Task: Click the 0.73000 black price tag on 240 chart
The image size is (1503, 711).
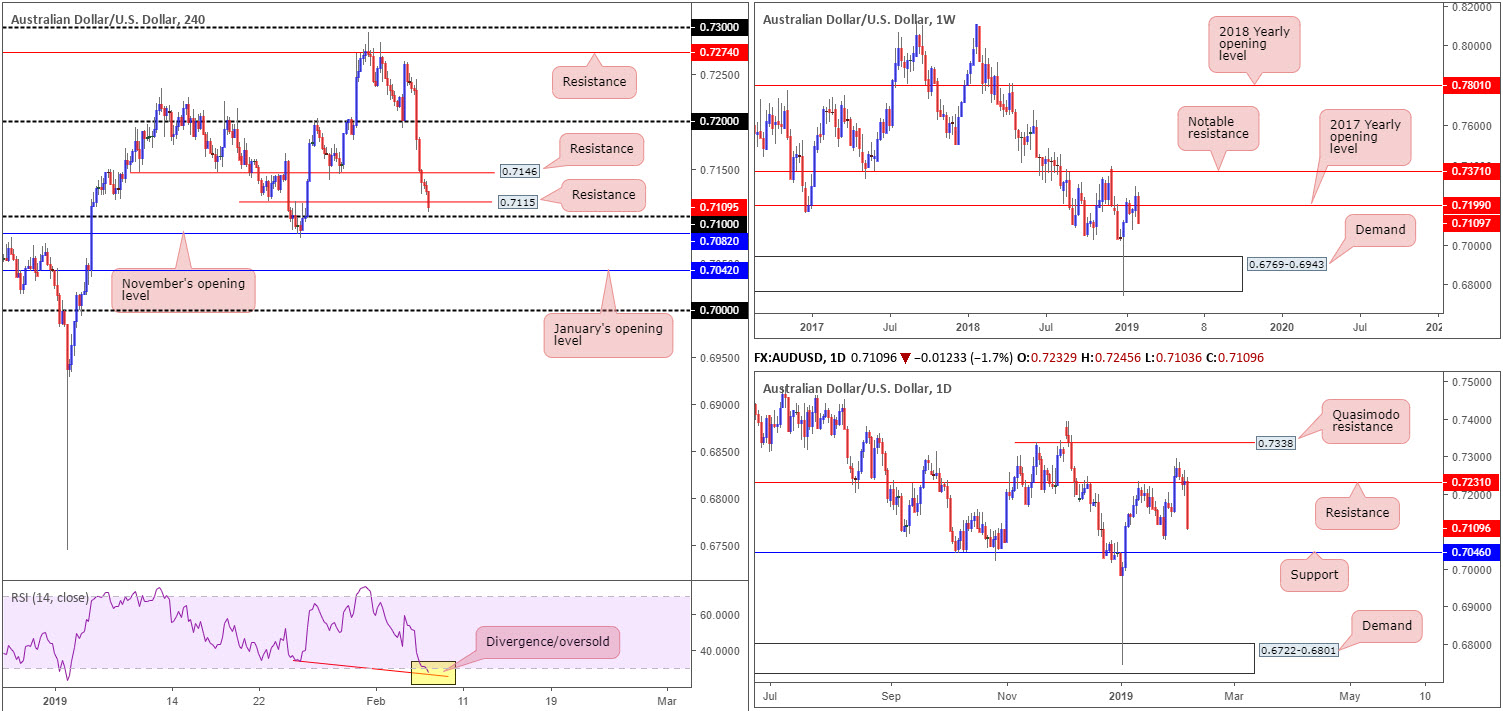Action: [x=718, y=26]
